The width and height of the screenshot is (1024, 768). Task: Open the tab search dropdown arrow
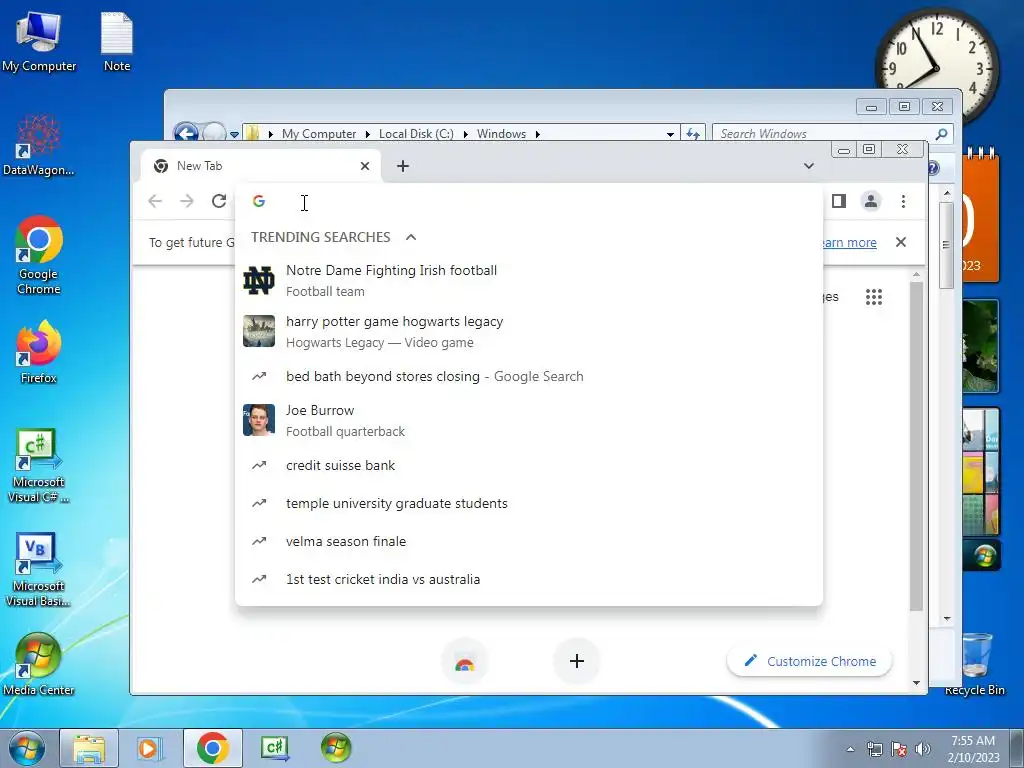(x=808, y=166)
